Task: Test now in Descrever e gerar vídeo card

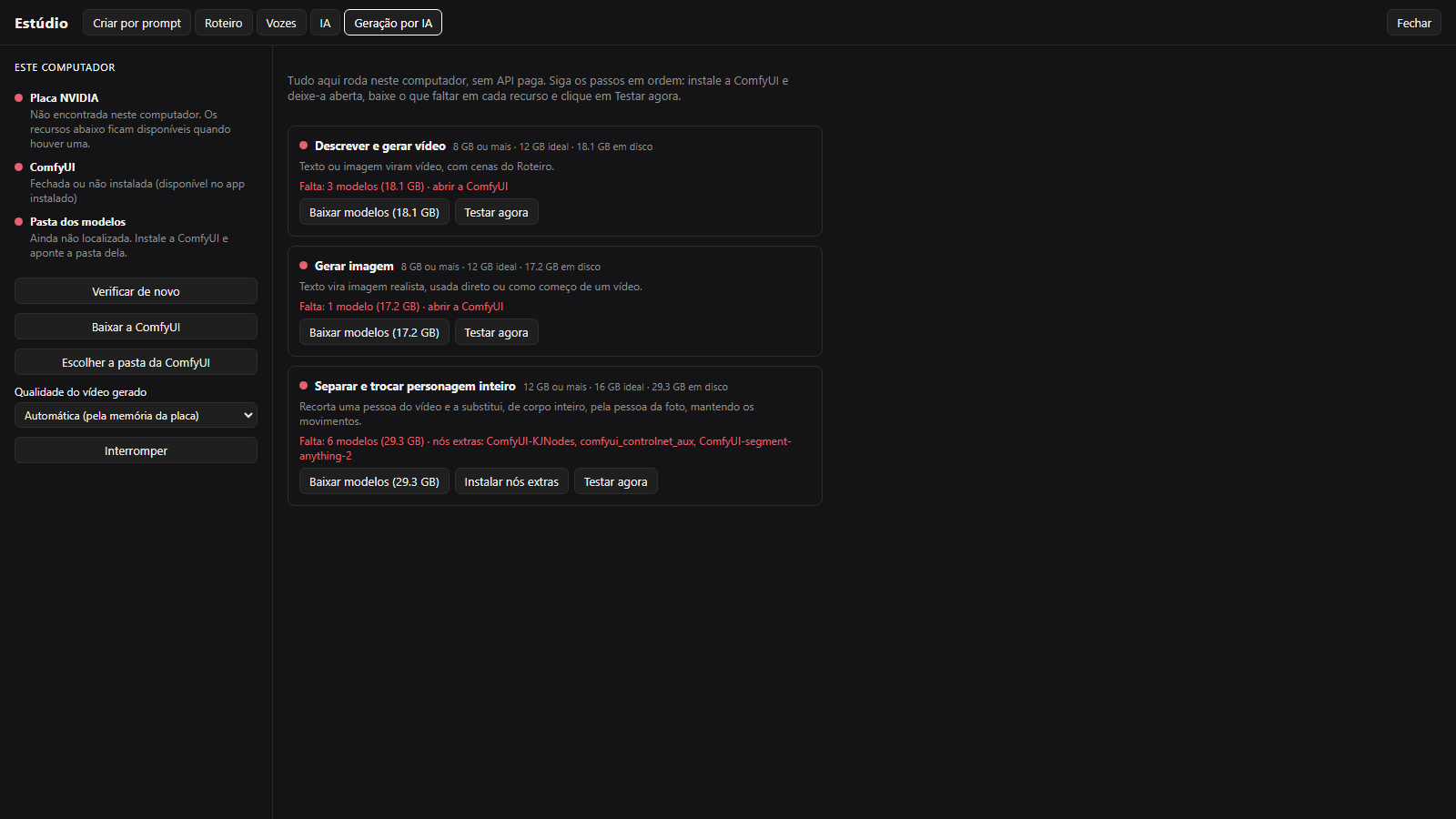Action: point(496,212)
